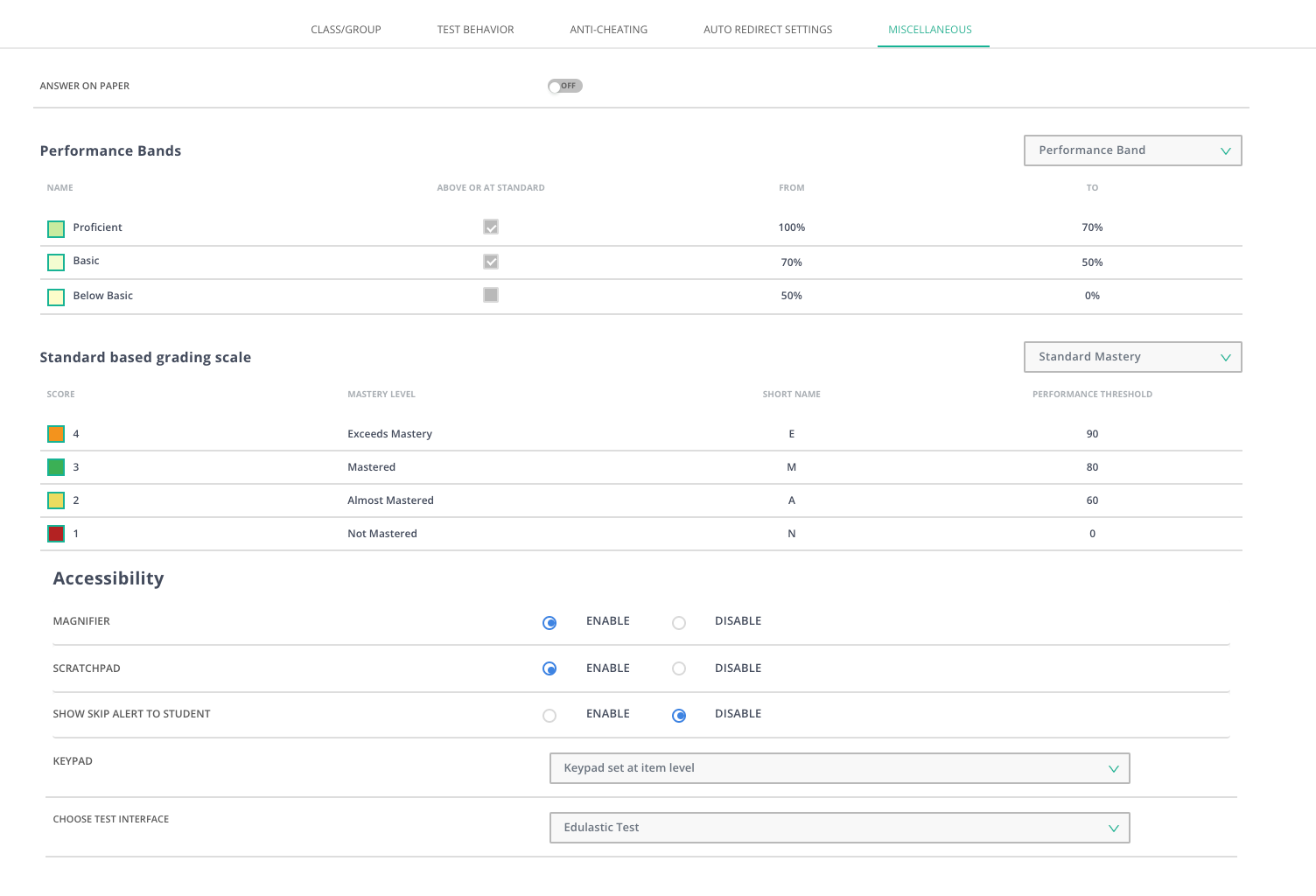Click the threshold value 90

[x=1092, y=434]
